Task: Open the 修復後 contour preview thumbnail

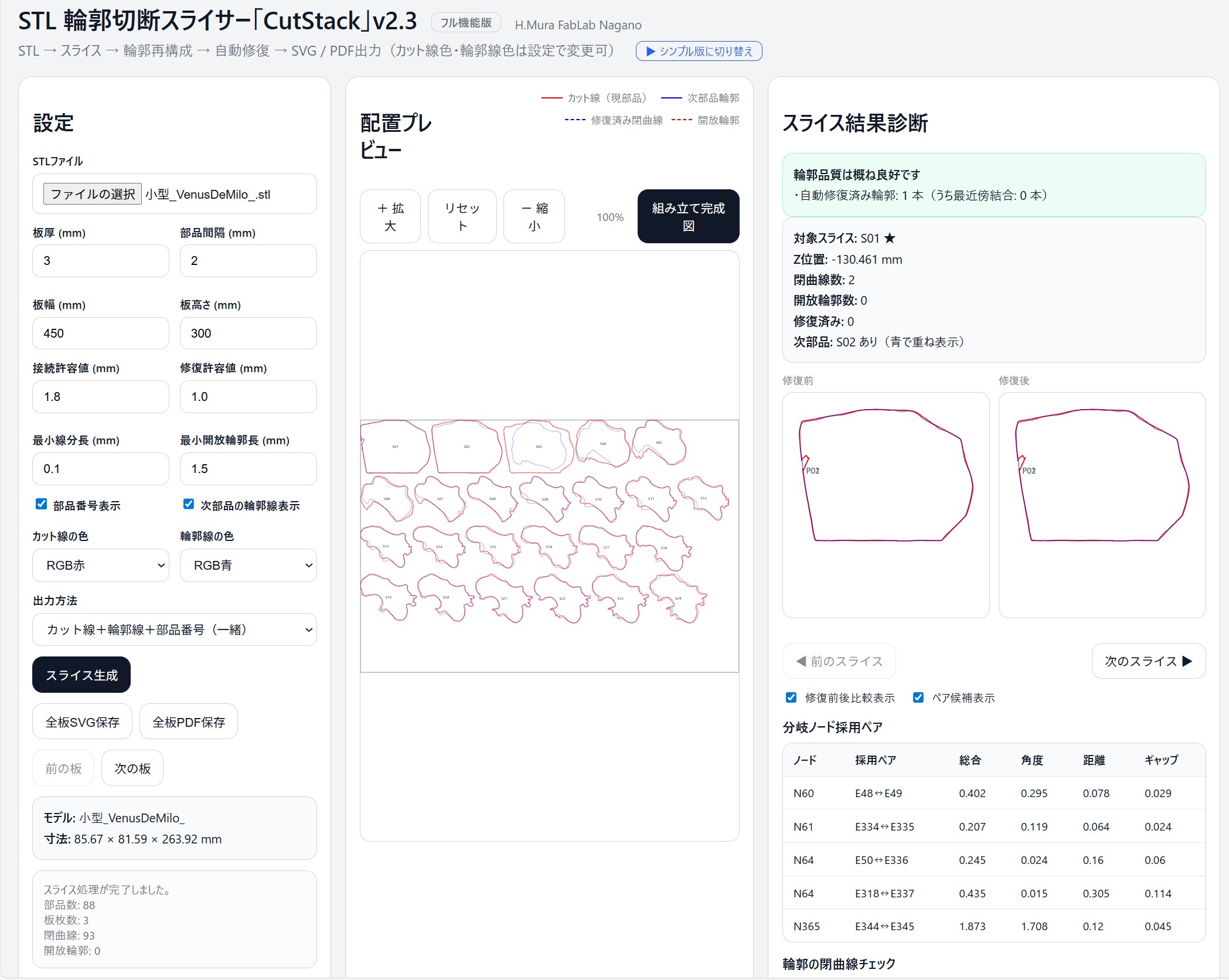Action: [x=1101, y=505]
